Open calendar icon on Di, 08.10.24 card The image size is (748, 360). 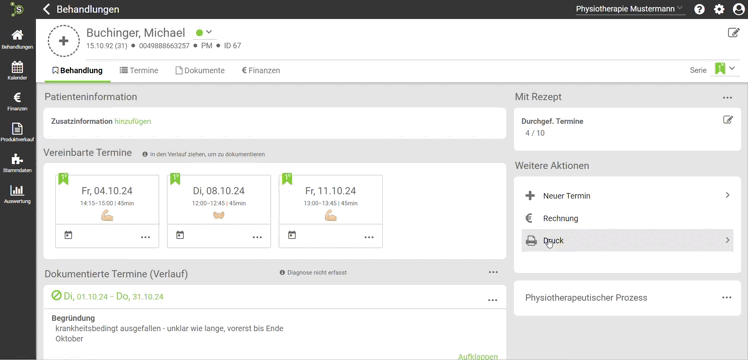tap(180, 235)
